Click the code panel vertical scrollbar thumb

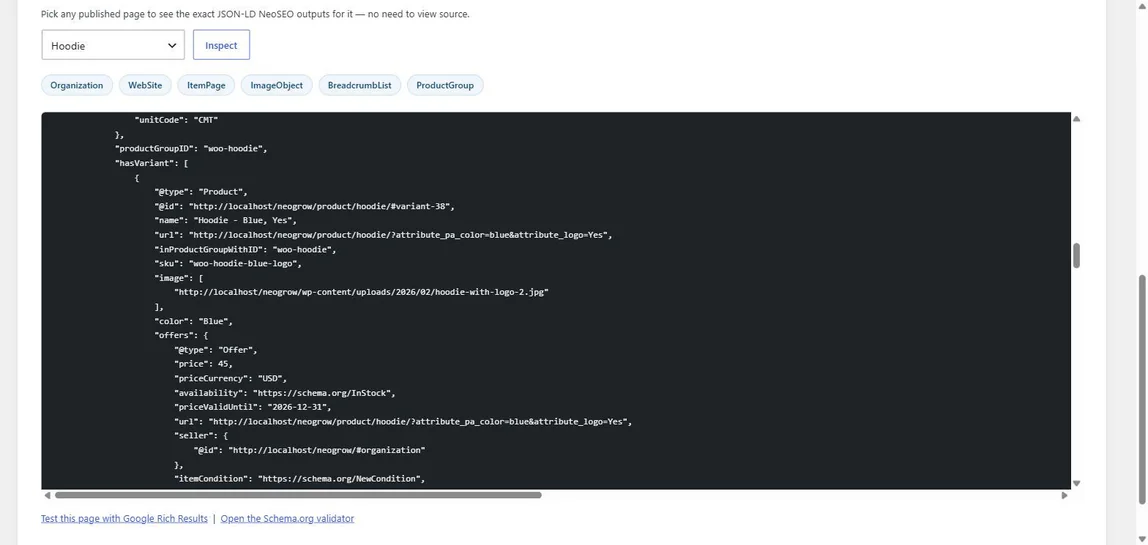coord(1076,256)
